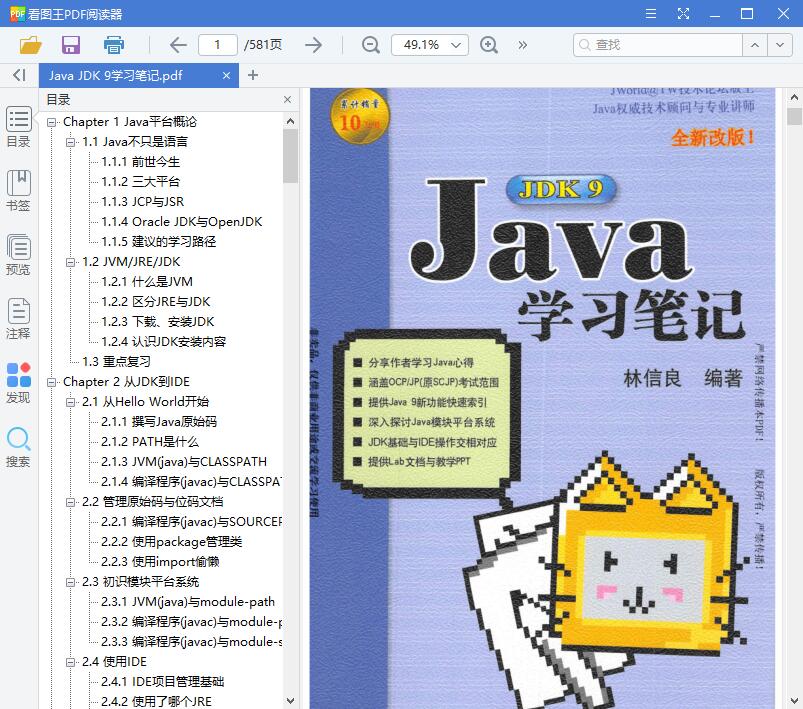
Task: Go to 1.2.4 认识JDK安装内容 entry
Action: (163, 342)
